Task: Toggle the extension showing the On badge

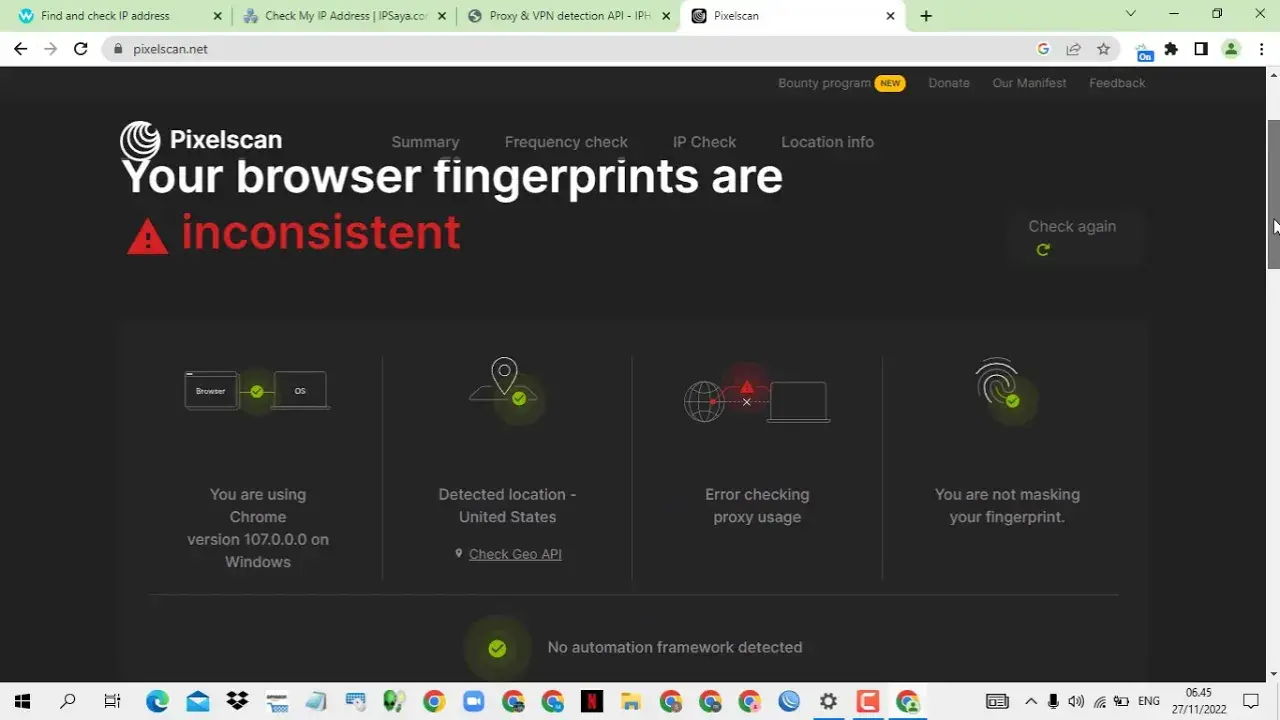Action: (1143, 50)
